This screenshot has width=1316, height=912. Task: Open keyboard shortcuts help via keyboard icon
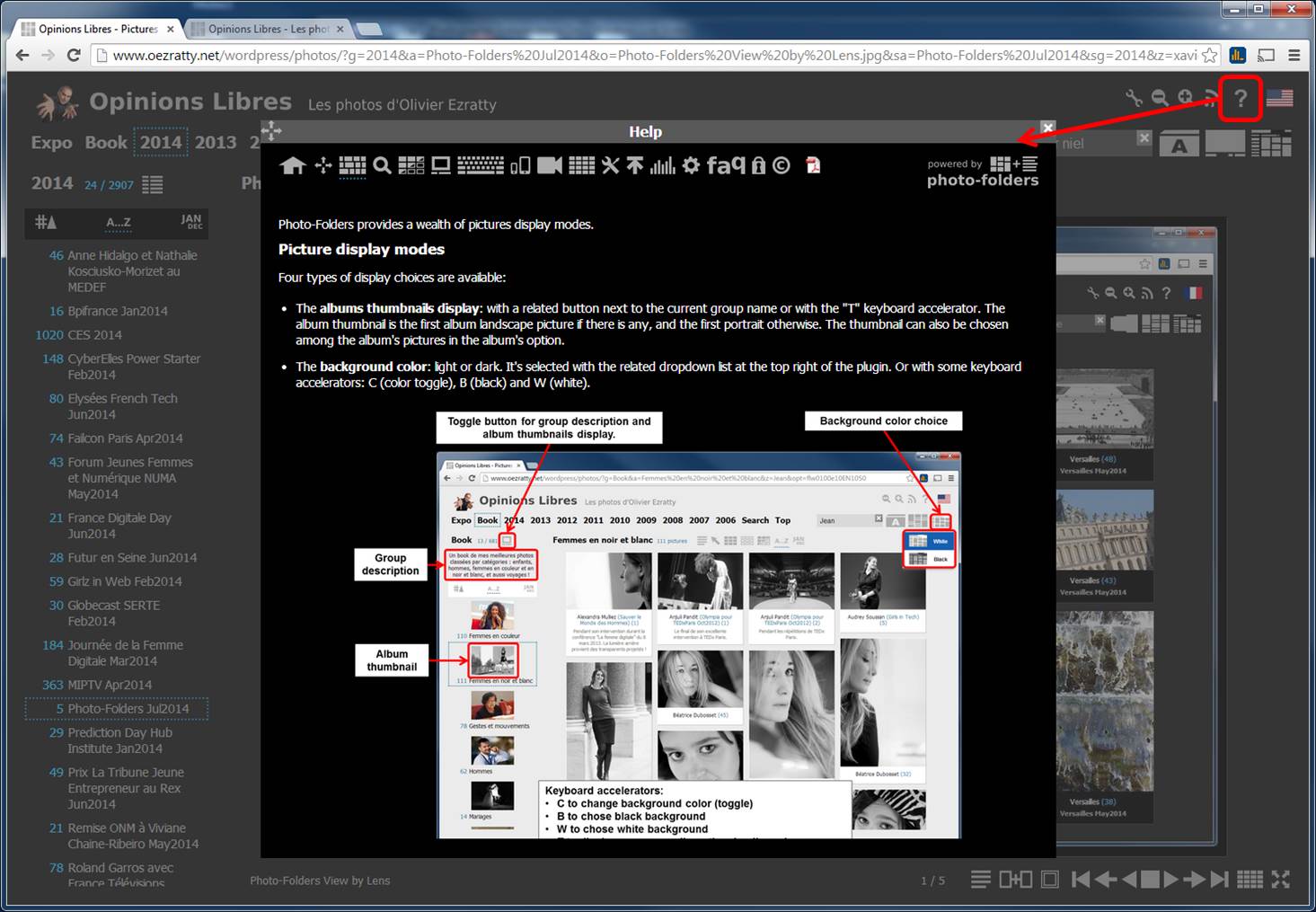(481, 165)
